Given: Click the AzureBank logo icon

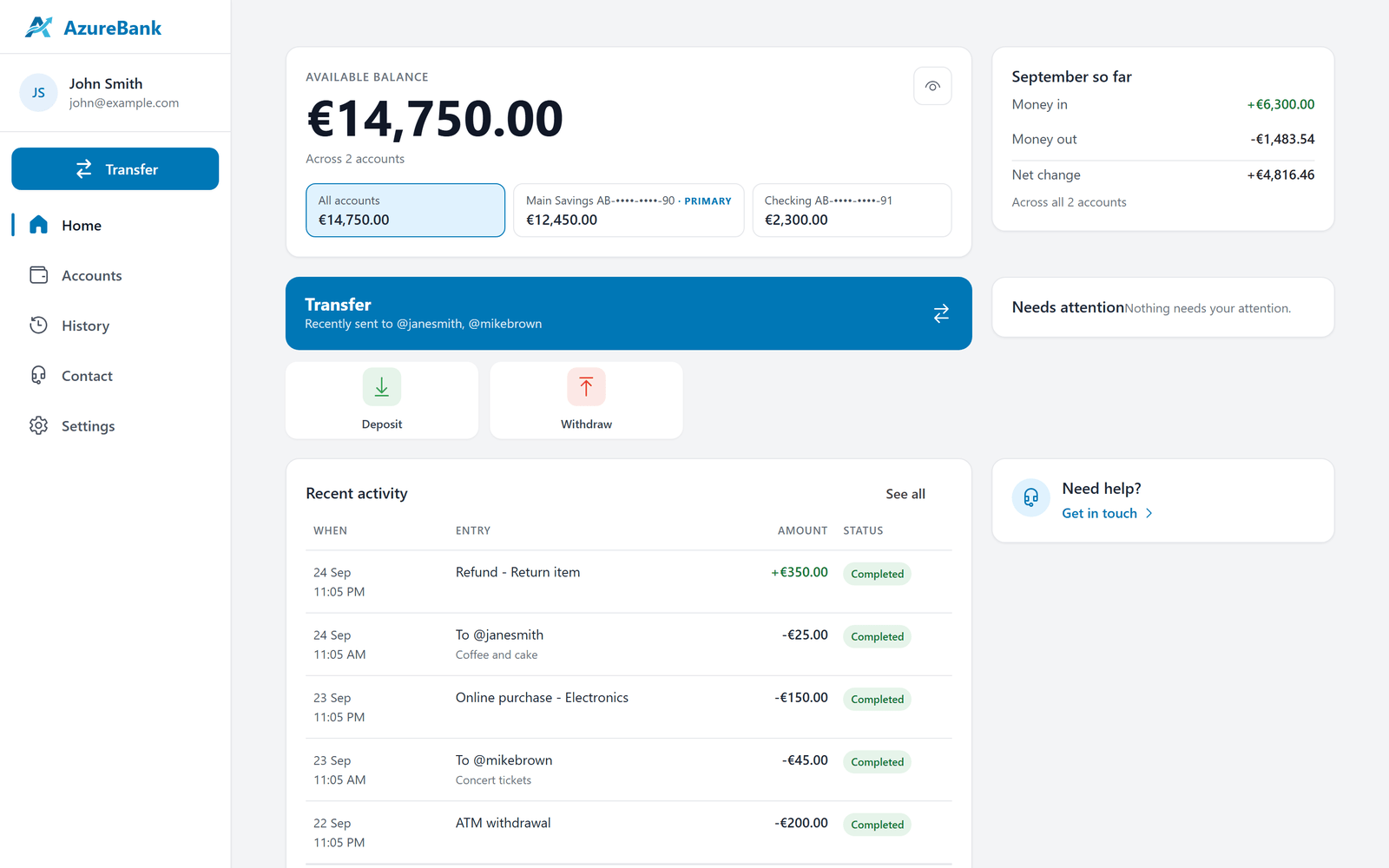Looking at the screenshot, I should click(x=39, y=28).
